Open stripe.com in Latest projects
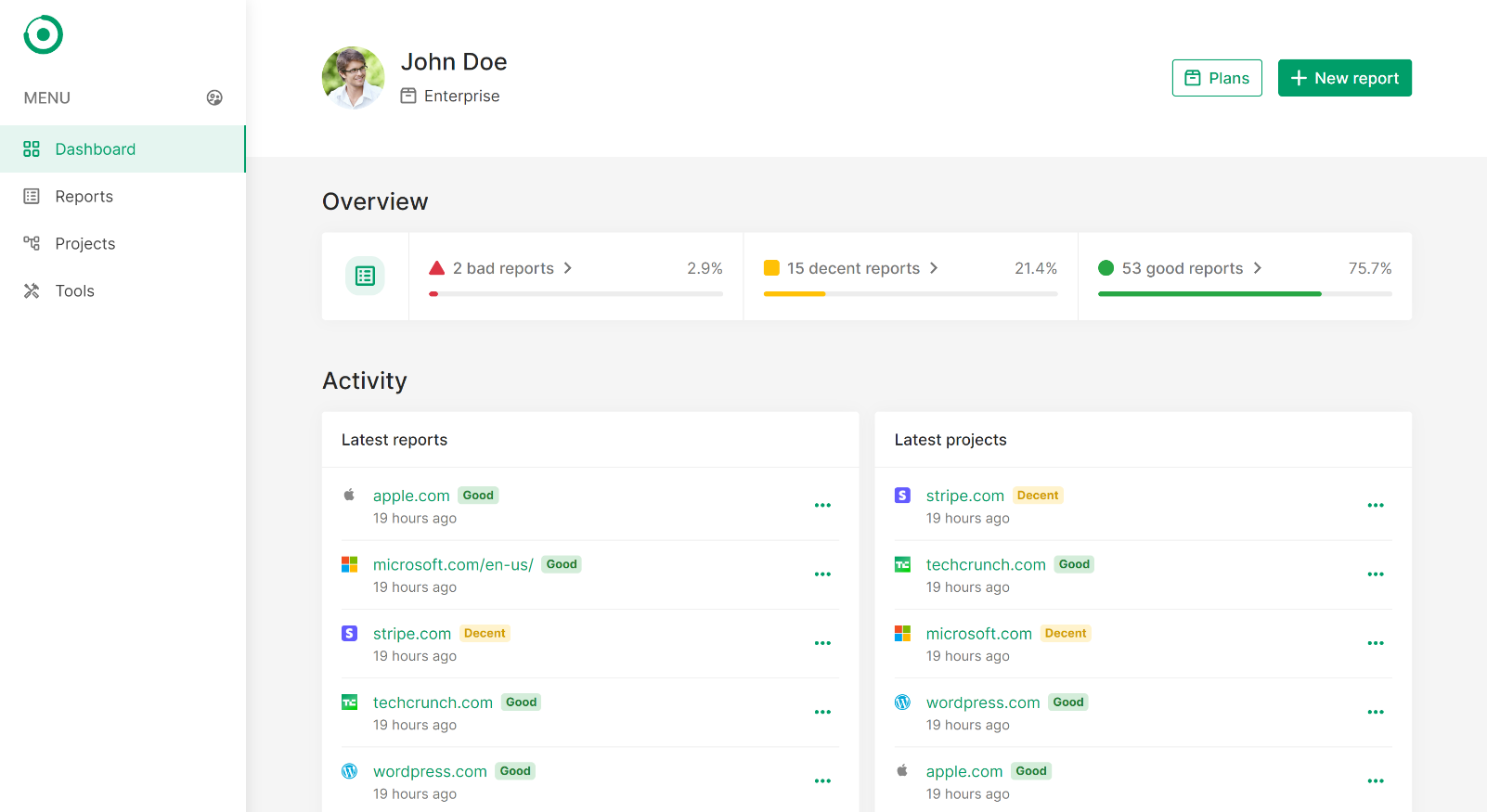The image size is (1487, 812). [965, 496]
